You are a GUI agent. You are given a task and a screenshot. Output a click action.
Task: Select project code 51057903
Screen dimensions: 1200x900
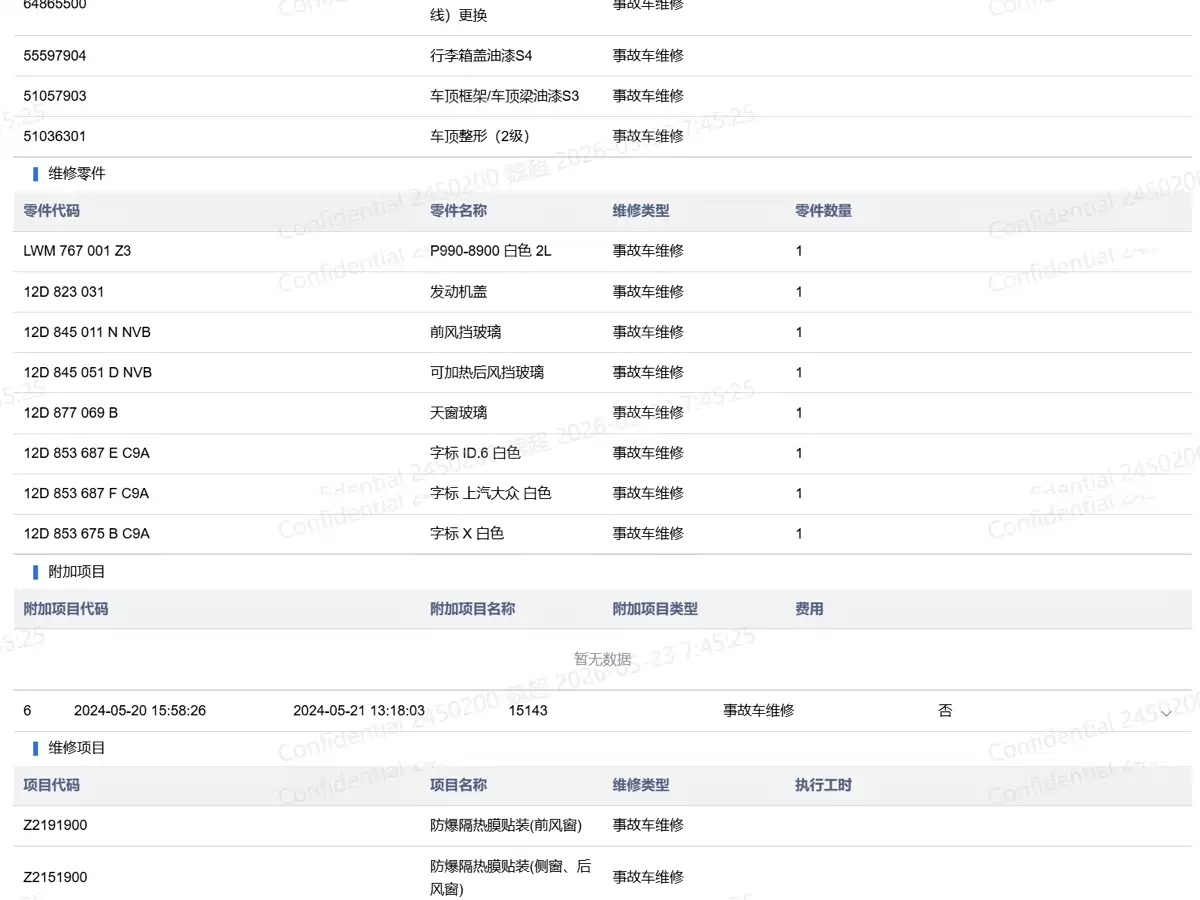tap(55, 96)
